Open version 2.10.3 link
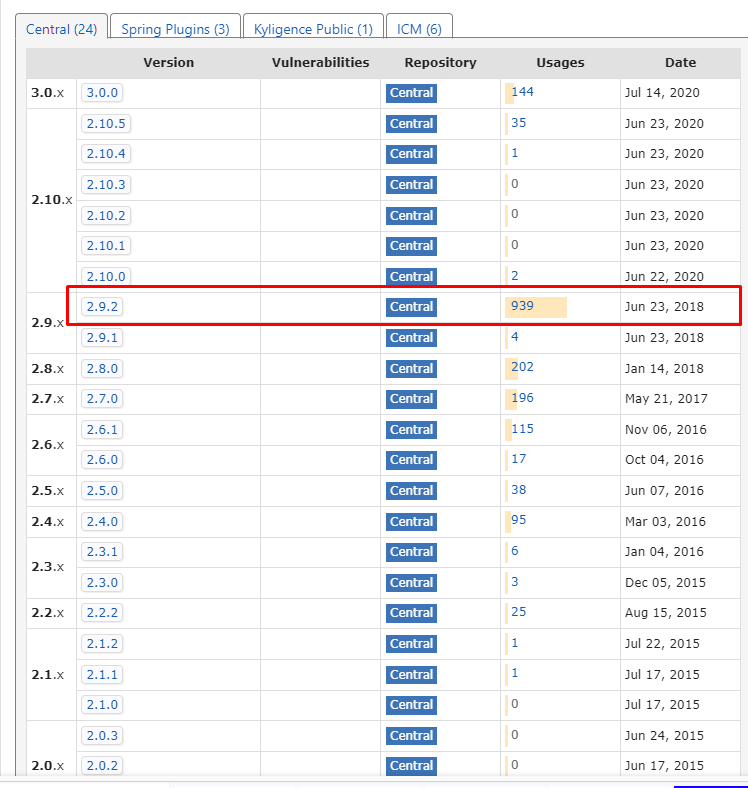Screen dimensions: 748x788 [106, 184]
